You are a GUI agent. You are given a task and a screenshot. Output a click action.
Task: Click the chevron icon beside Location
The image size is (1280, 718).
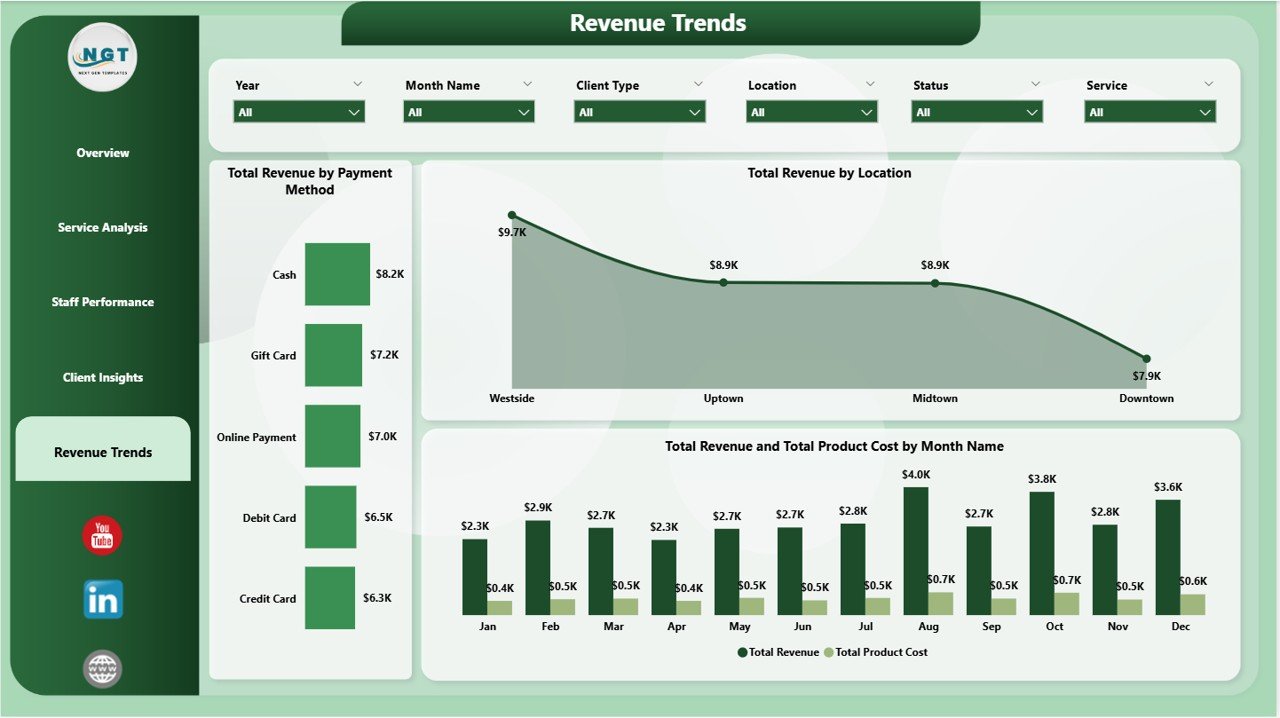click(870, 85)
